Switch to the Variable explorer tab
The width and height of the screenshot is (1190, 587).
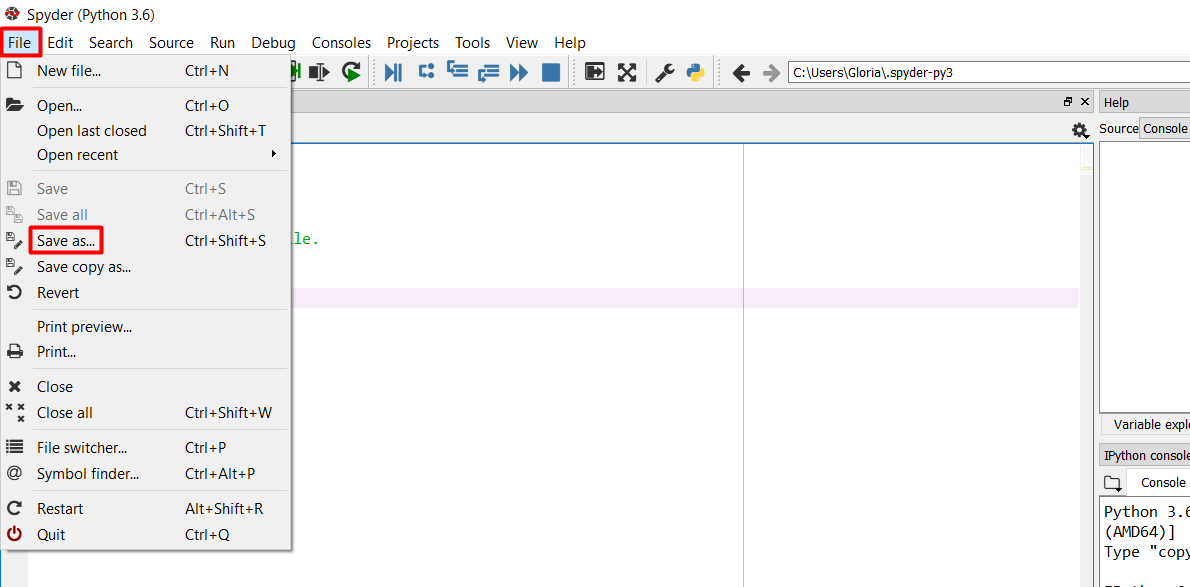pyautogui.click(x=1150, y=425)
